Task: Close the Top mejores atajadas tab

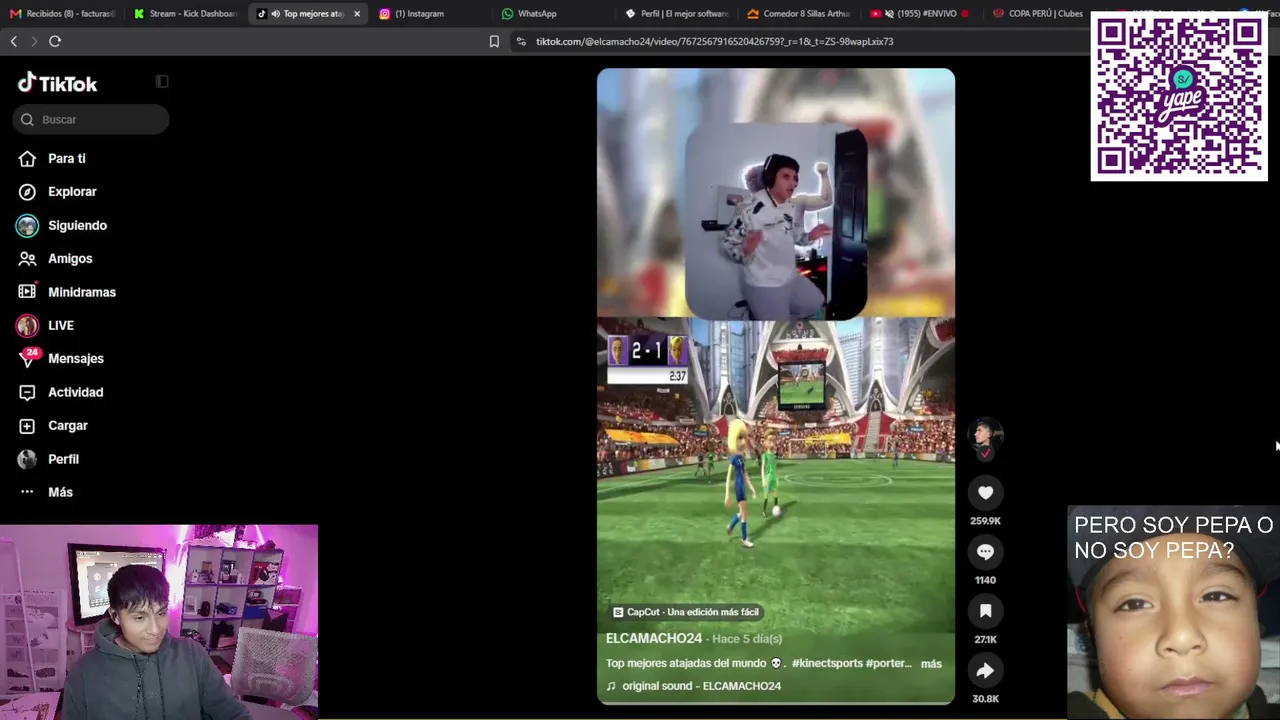Action: [x=357, y=14]
